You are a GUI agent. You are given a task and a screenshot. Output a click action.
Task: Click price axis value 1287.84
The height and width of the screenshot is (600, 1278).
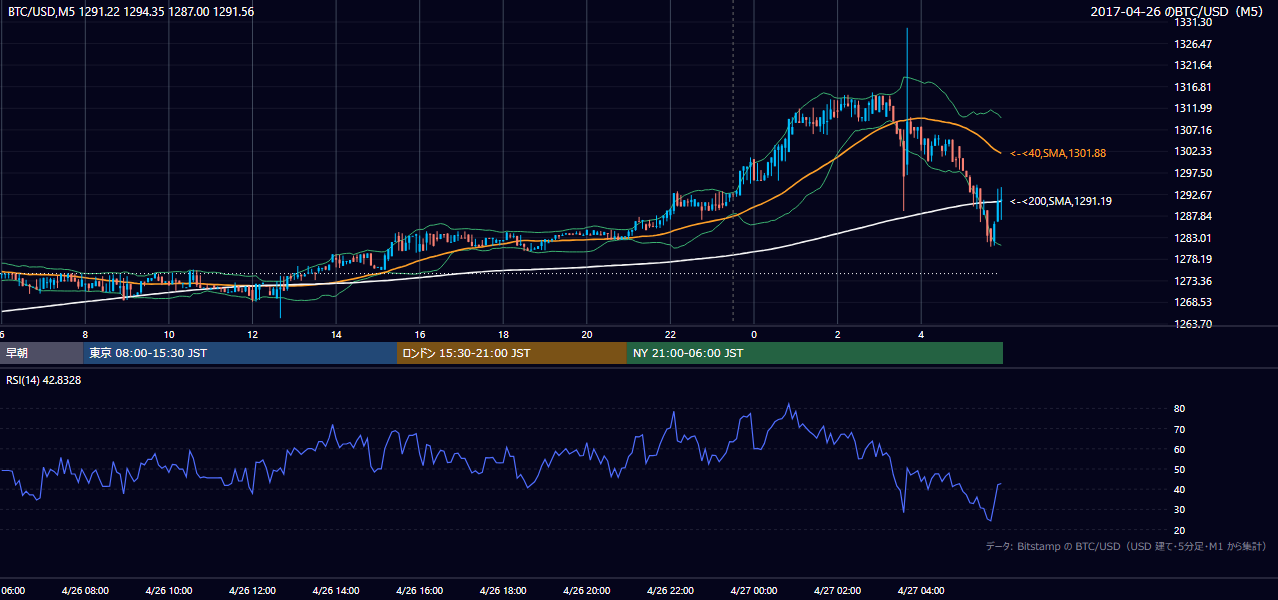pos(1192,216)
